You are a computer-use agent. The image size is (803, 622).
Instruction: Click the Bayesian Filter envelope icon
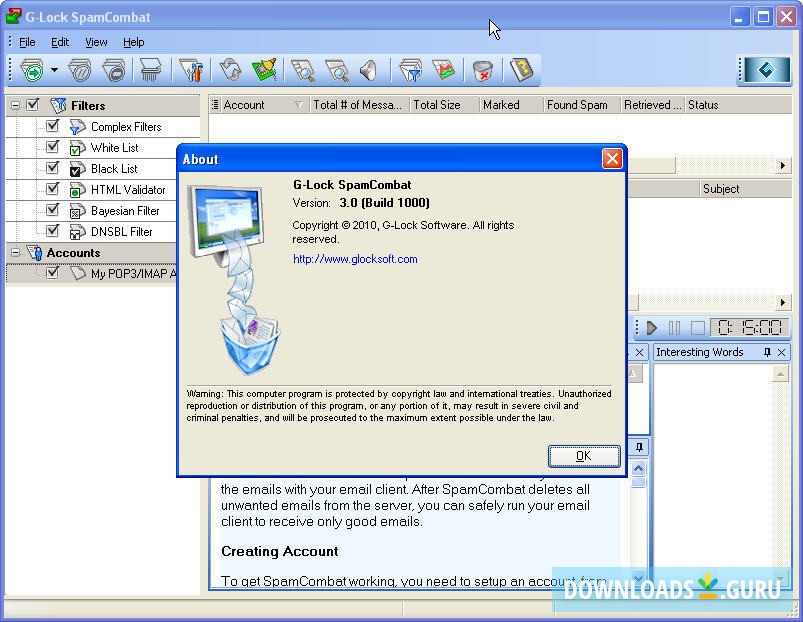coord(77,210)
